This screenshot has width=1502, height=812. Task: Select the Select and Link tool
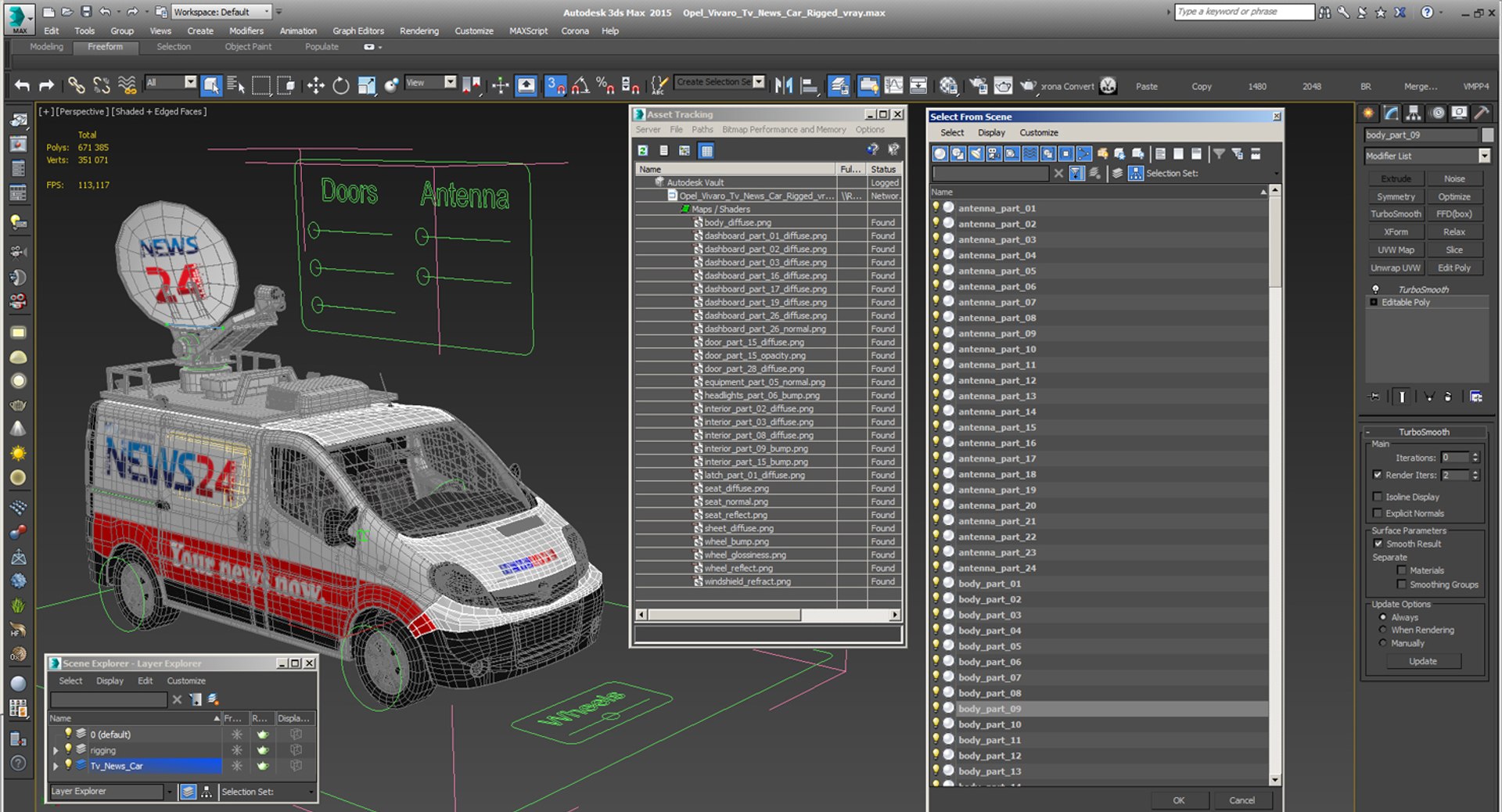tap(76, 85)
